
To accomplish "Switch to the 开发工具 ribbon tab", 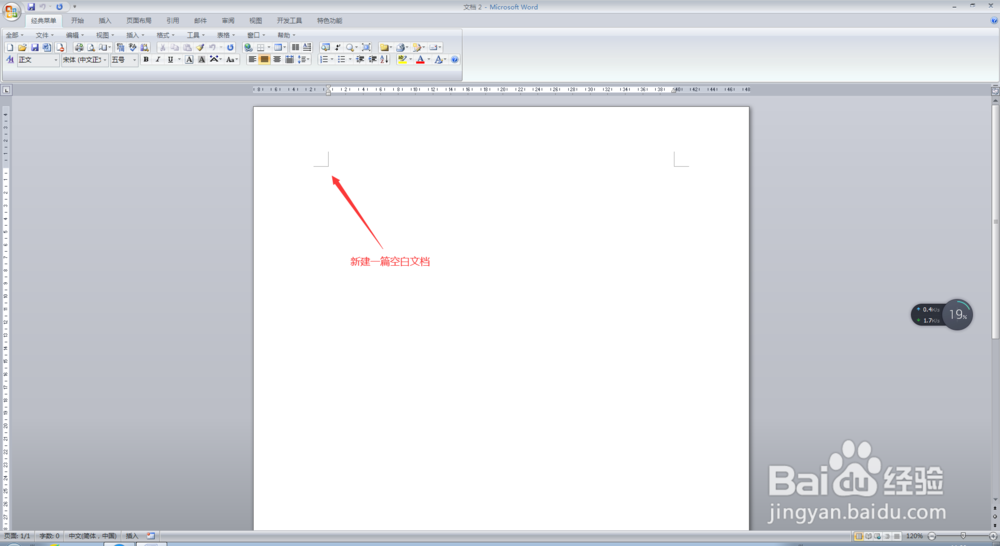I will [x=290, y=20].
